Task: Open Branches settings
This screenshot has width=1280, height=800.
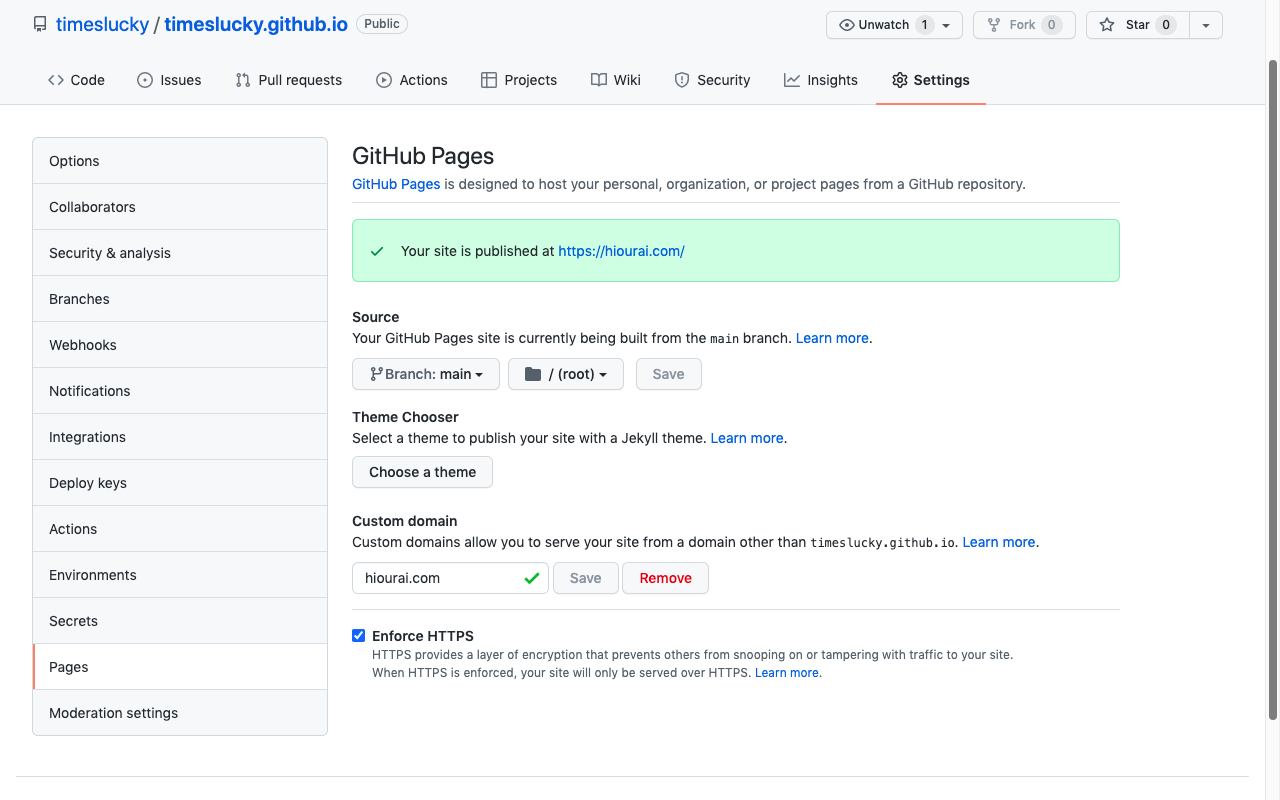Action: click(x=180, y=299)
